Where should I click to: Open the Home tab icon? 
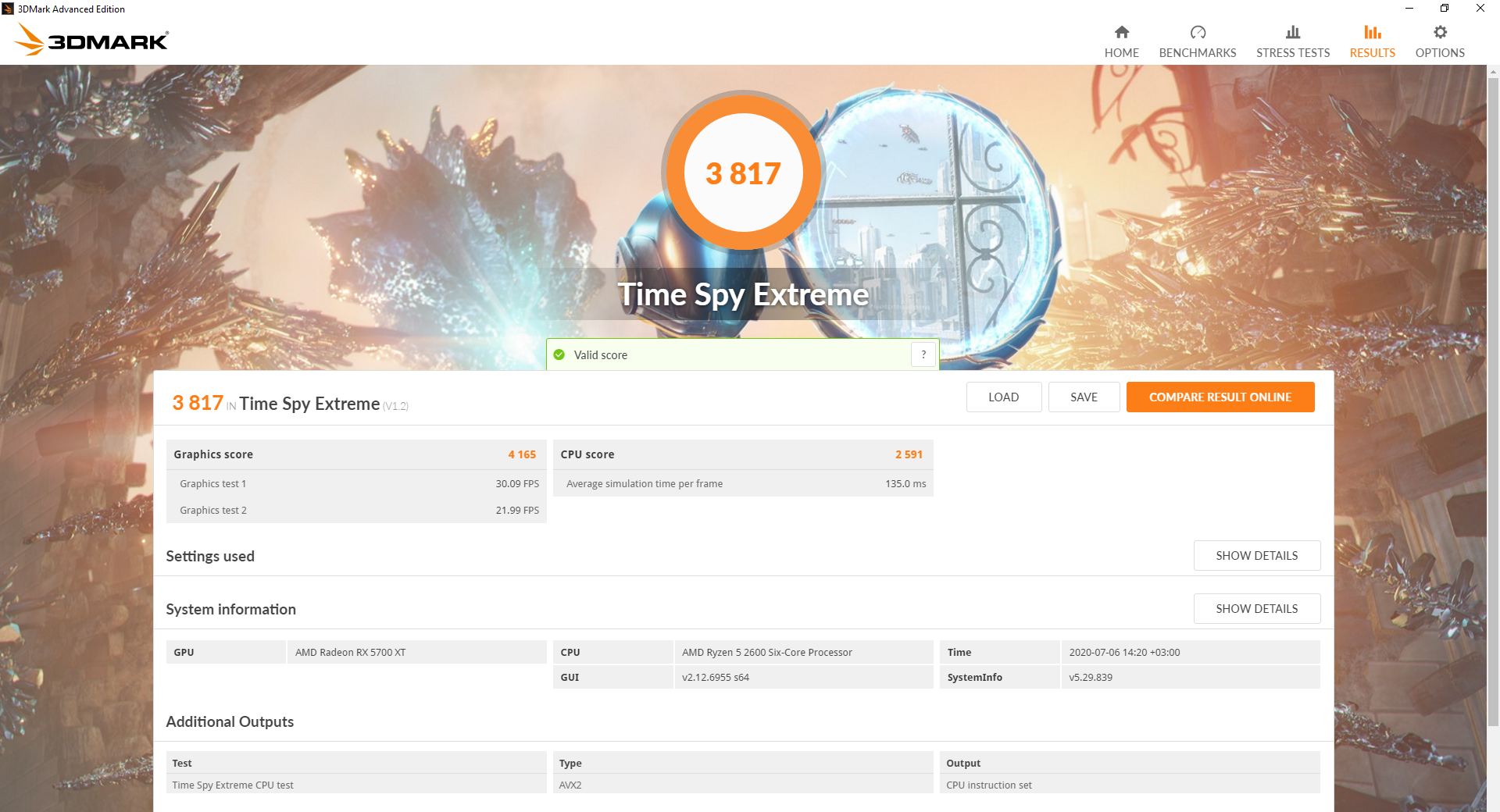click(x=1121, y=32)
